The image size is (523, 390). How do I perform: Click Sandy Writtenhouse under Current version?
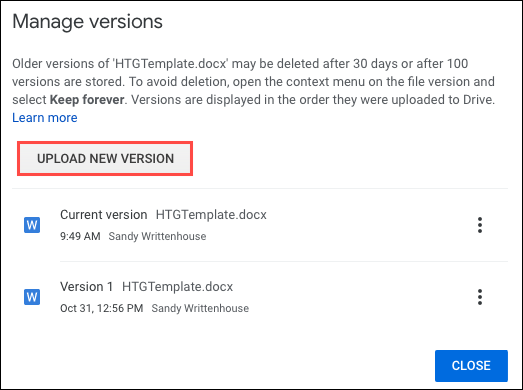coord(157,236)
